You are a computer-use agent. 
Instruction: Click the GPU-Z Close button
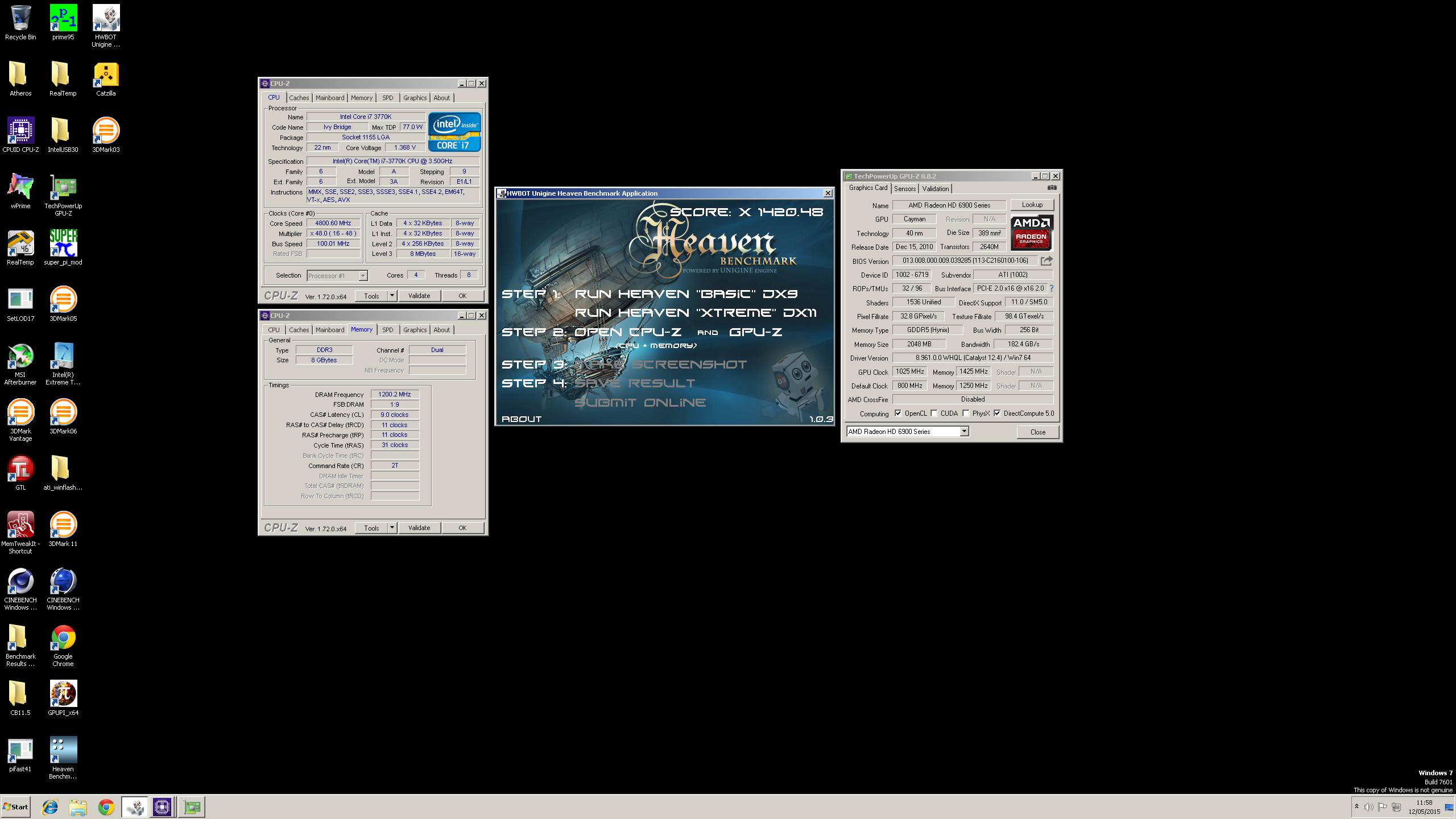pyautogui.click(x=1038, y=432)
